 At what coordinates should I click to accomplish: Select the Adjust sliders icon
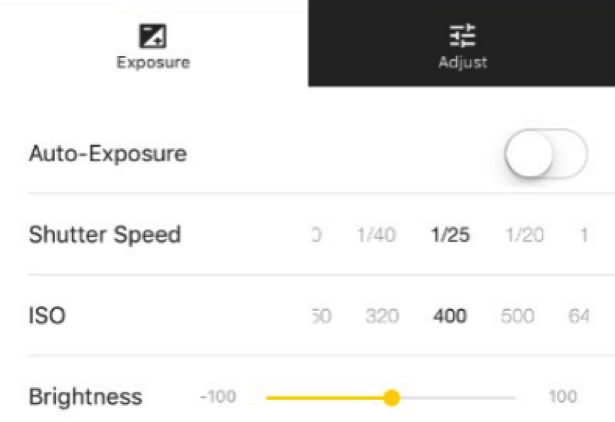[x=462, y=36]
